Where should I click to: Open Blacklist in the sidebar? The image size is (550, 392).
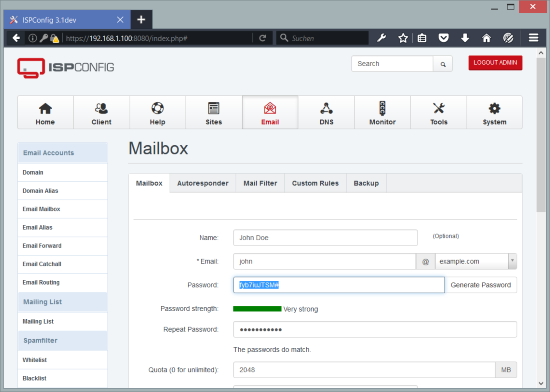click(62, 378)
